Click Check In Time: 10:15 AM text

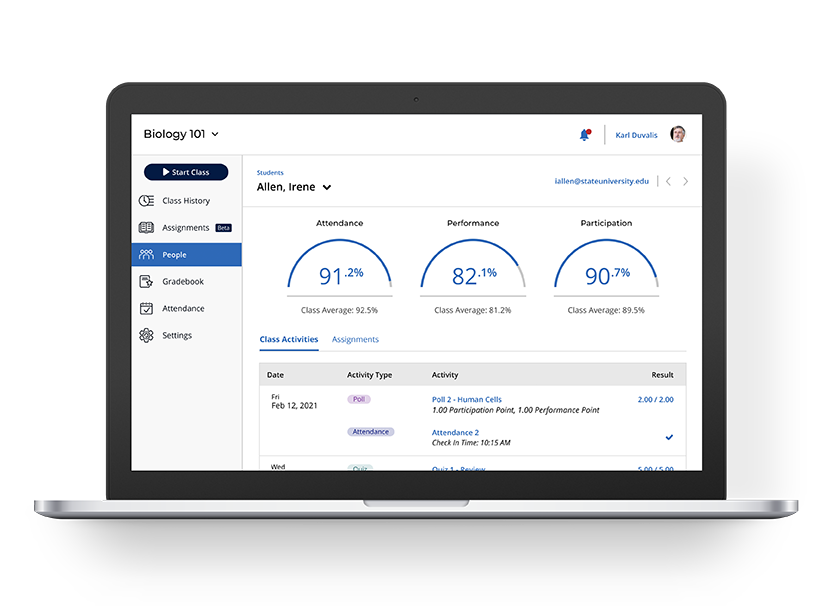(x=471, y=443)
